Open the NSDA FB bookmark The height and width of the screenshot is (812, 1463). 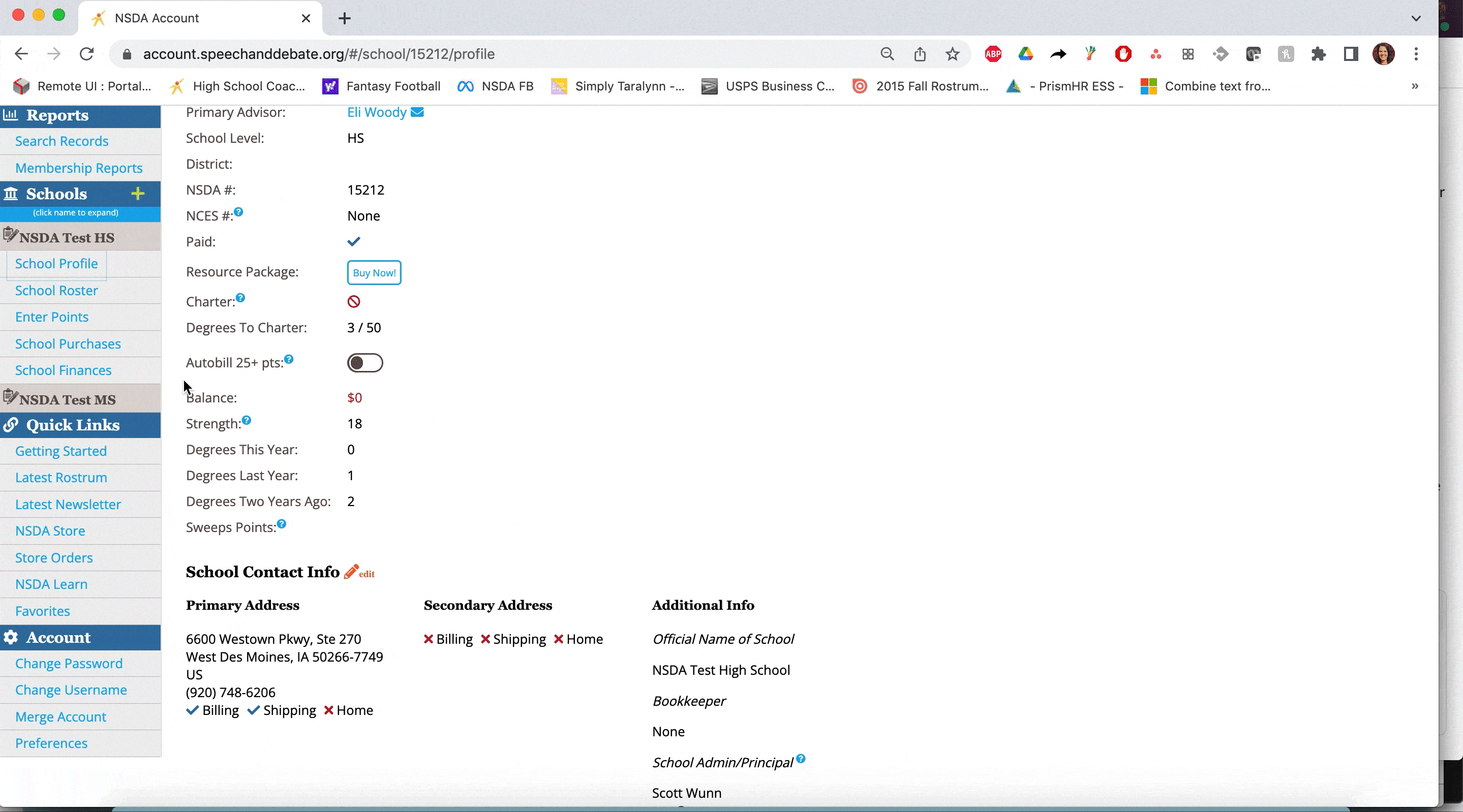click(496, 86)
